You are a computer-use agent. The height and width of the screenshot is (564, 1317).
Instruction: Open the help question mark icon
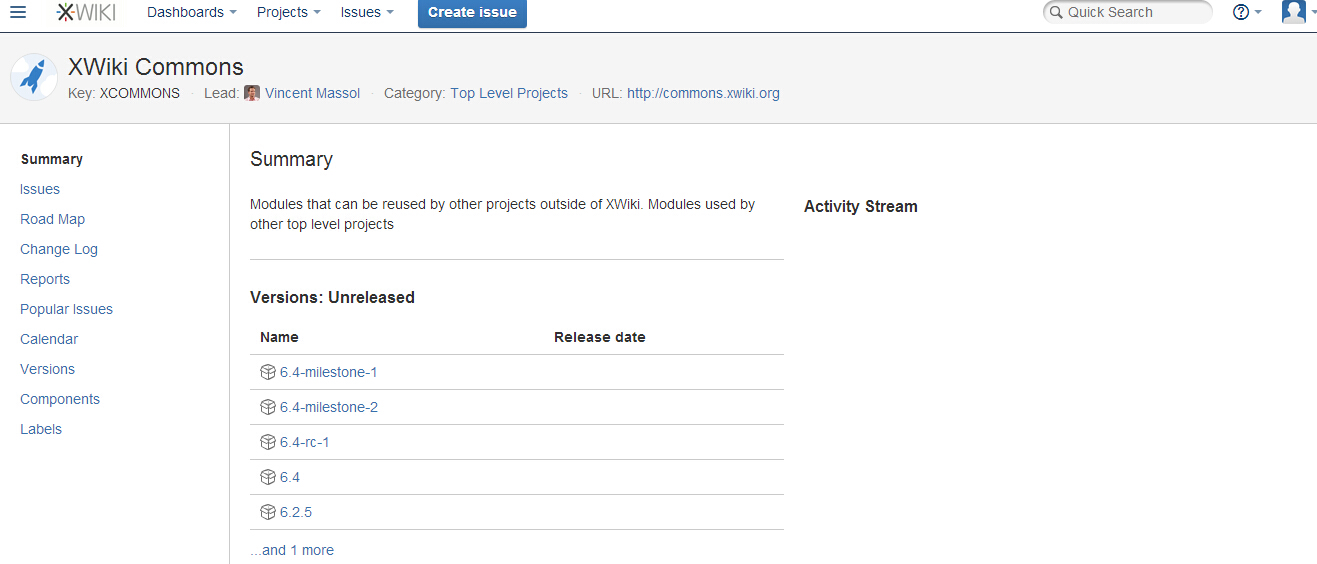pos(1241,12)
